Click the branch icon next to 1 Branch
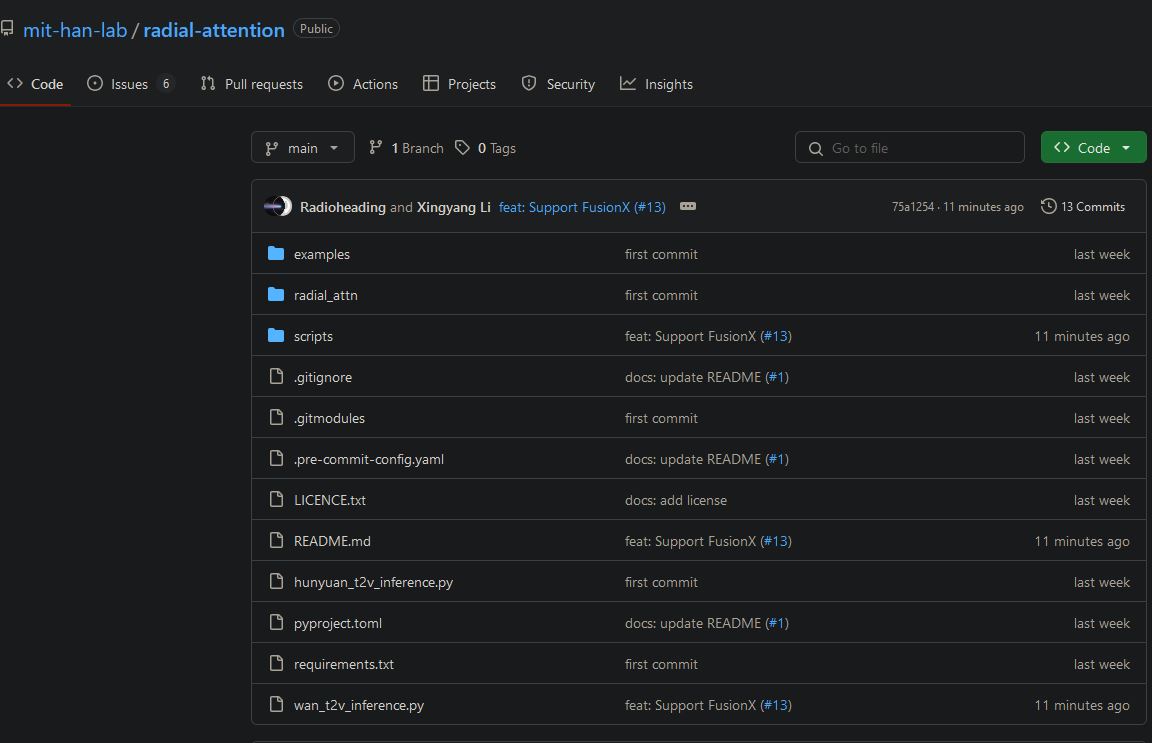The height and width of the screenshot is (743, 1152). tap(375, 147)
